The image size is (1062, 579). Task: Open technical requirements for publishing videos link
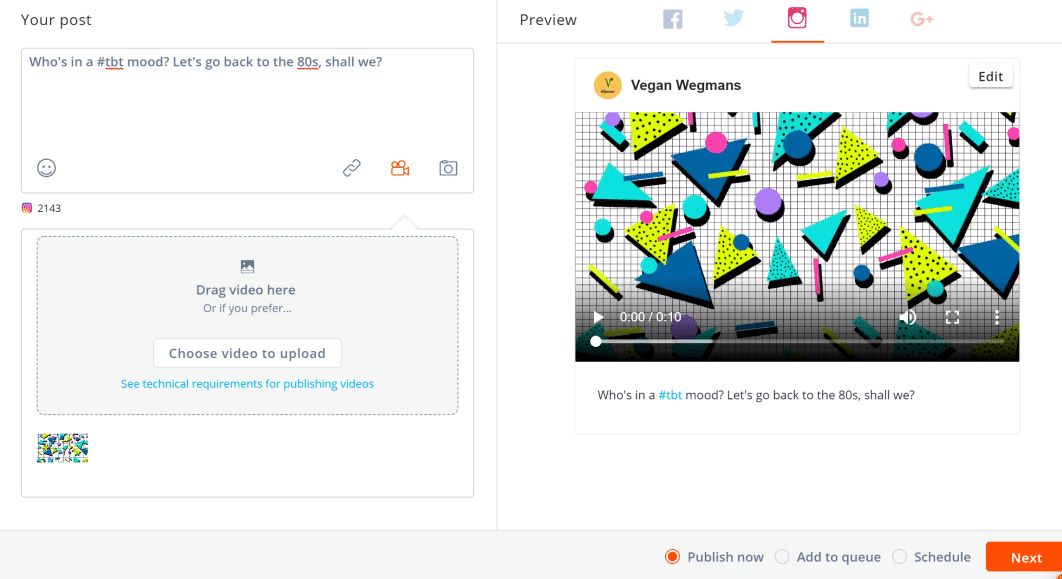(x=247, y=384)
